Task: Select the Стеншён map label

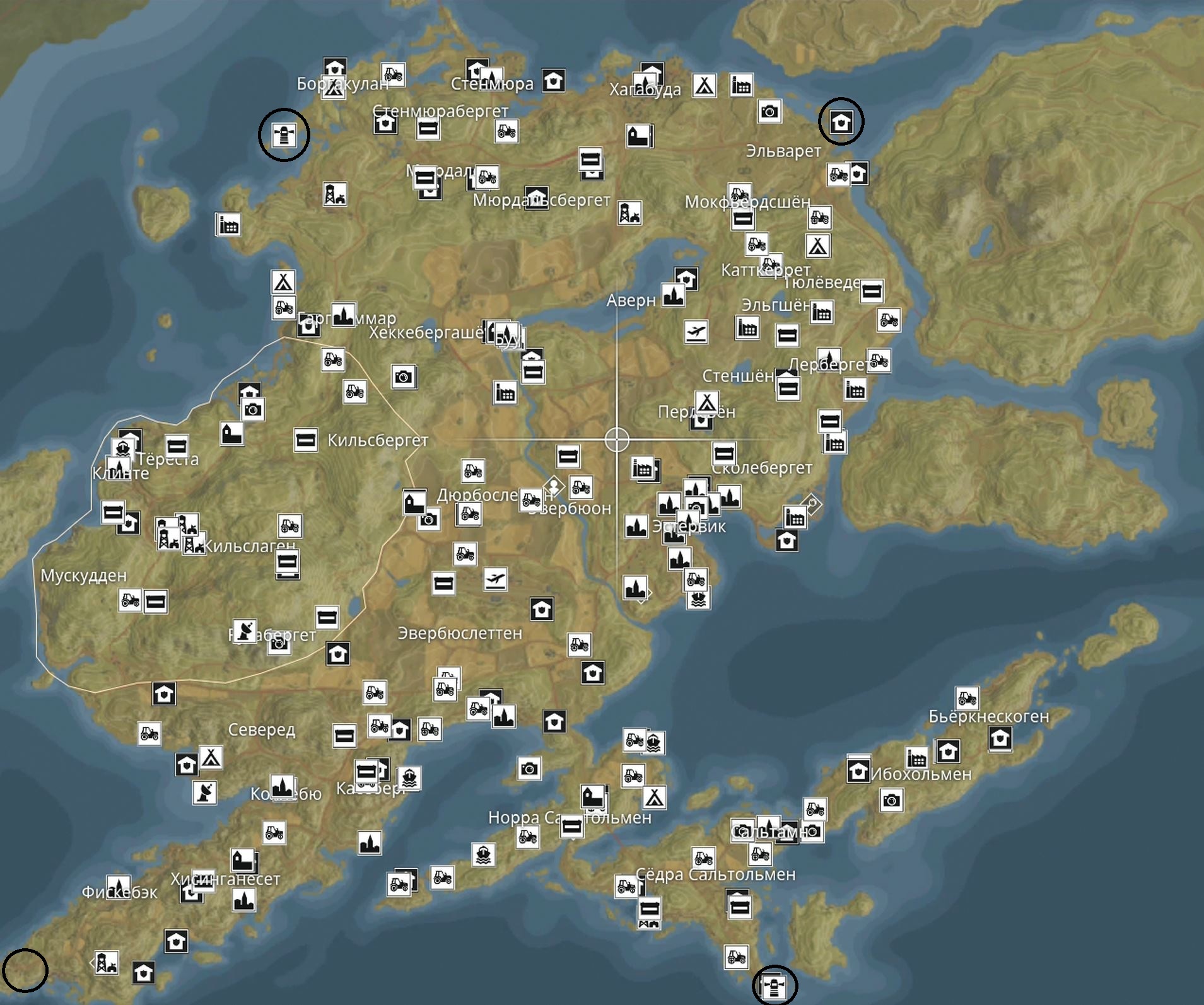Action: point(738,376)
